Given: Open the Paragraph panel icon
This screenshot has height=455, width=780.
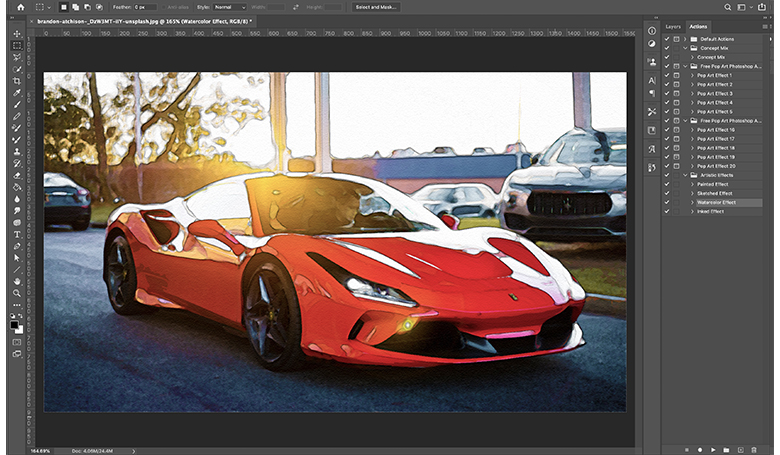Looking at the screenshot, I should [652, 93].
